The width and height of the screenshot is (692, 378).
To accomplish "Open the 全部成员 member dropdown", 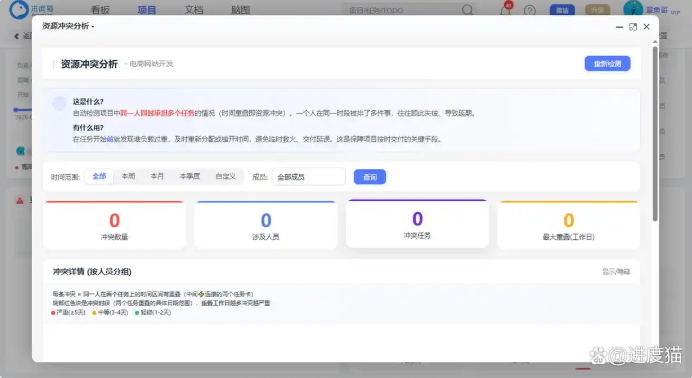I will 308,177.
